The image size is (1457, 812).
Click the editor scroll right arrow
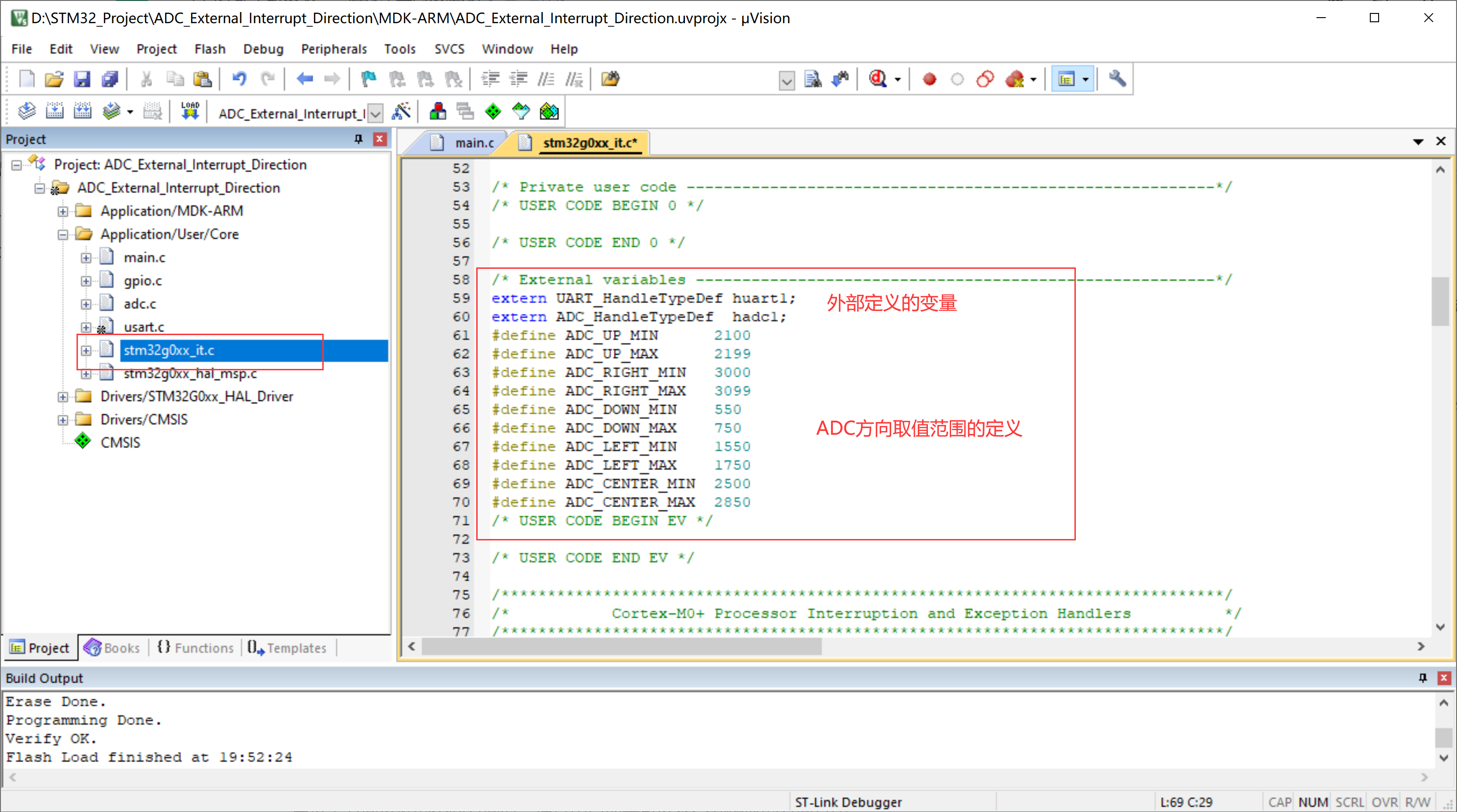pos(1421,647)
